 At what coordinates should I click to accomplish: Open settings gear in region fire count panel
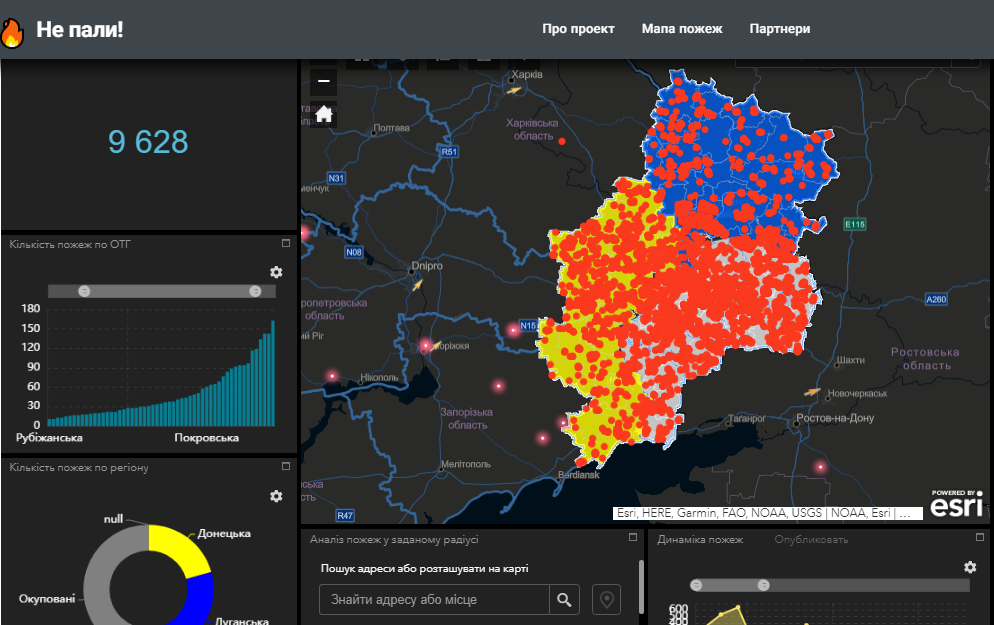pyautogui.click(x=276, y=496)
